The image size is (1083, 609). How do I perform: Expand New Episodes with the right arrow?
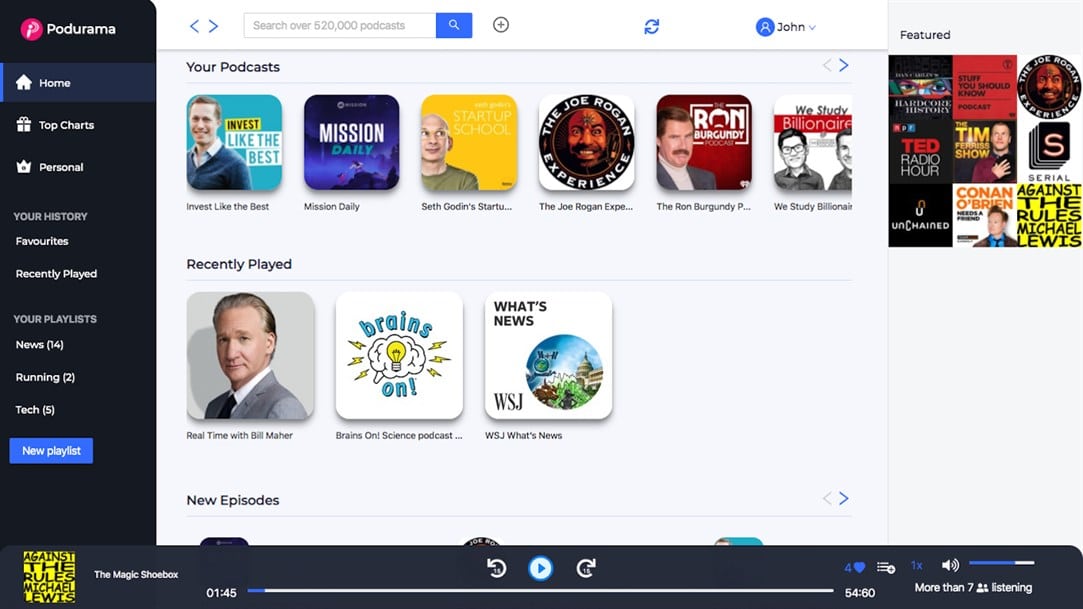843,497
